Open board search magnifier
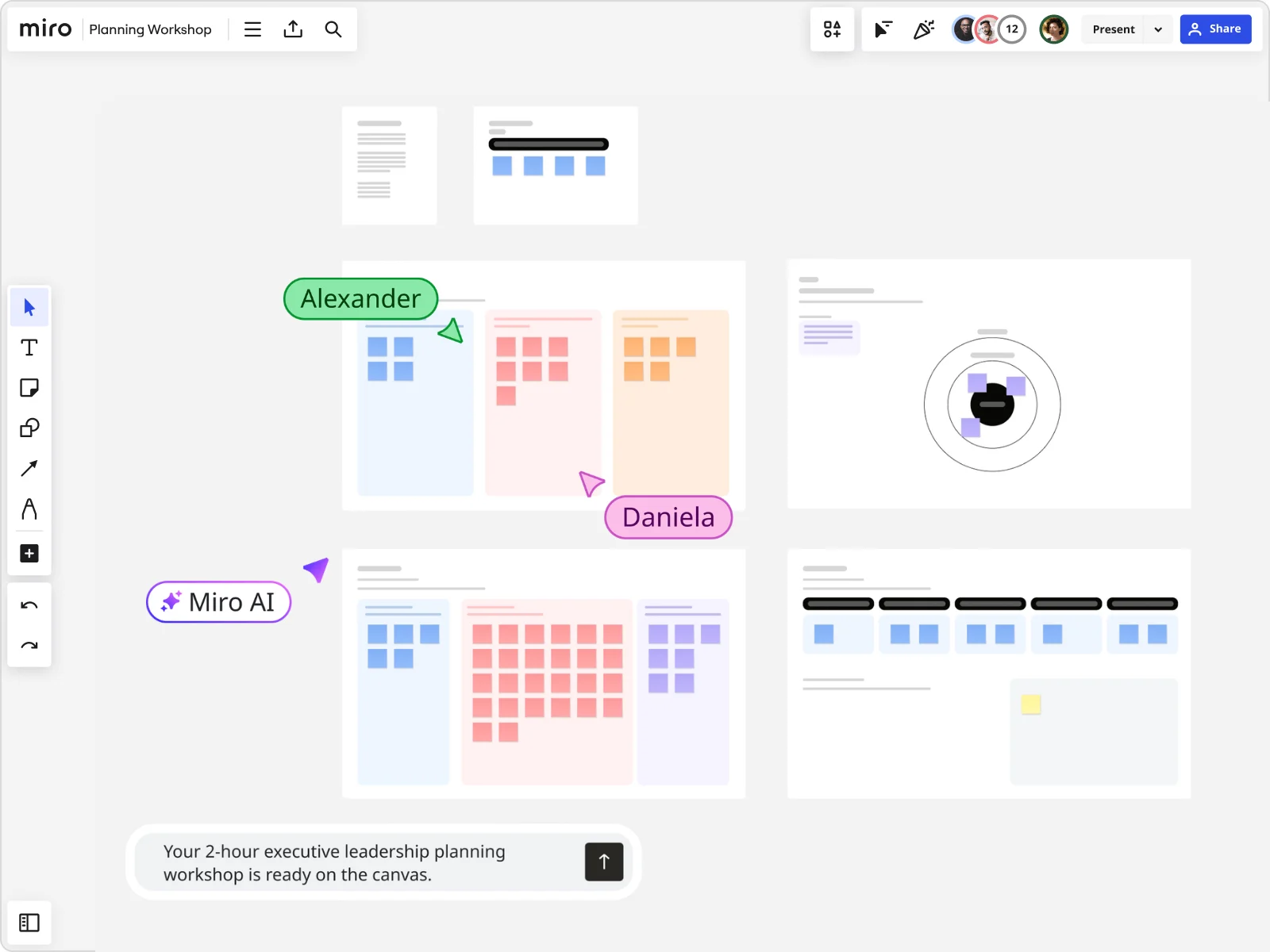The height and width of the screenshot is (952, 1270). point(333,29)
